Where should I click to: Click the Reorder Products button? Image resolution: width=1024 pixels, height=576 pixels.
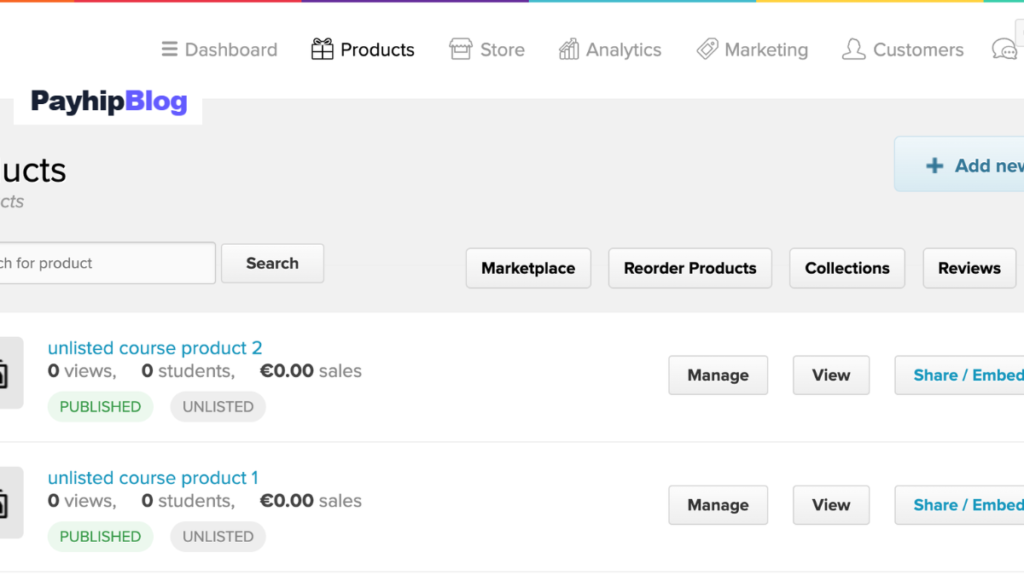(x=690, y=268)
